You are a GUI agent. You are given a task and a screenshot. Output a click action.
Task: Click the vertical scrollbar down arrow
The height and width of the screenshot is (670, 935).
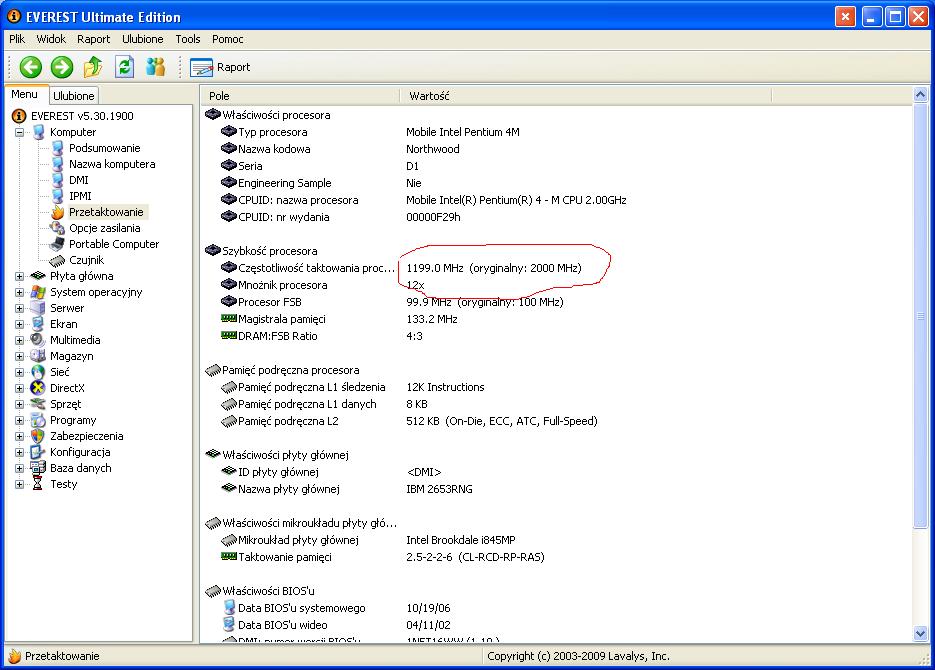coord(921,634)
